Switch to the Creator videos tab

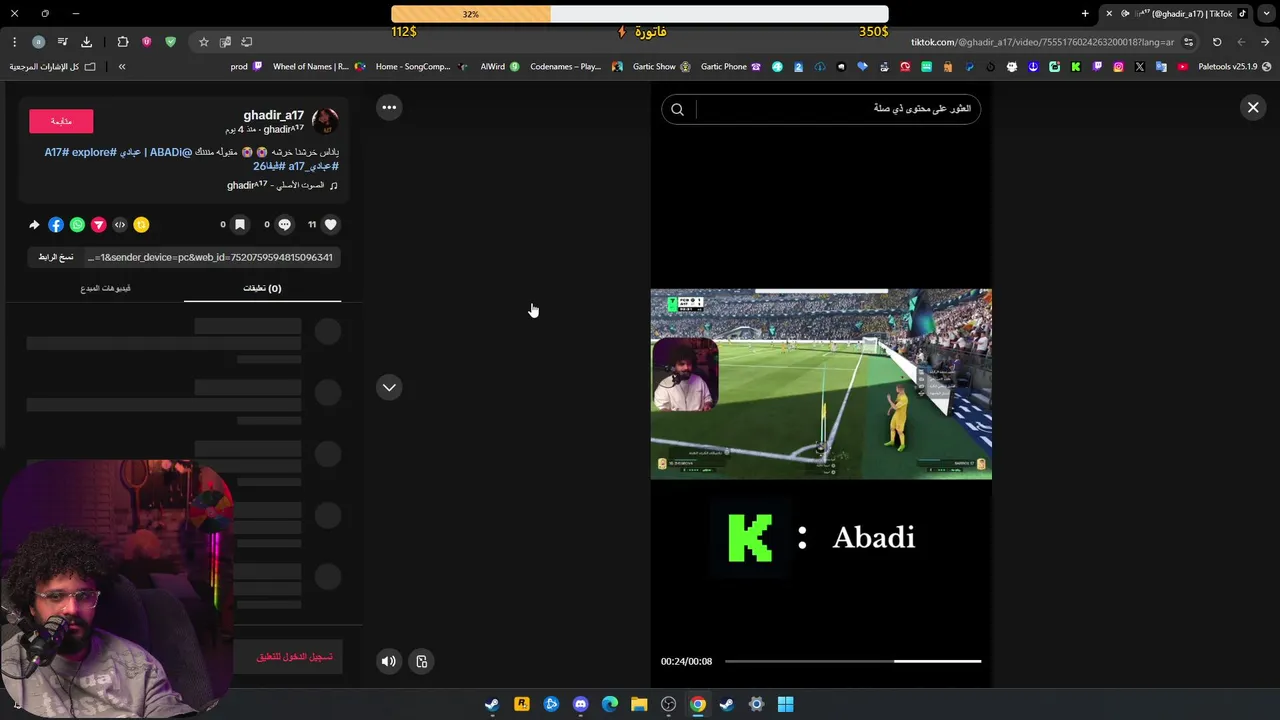click(106, 288)
